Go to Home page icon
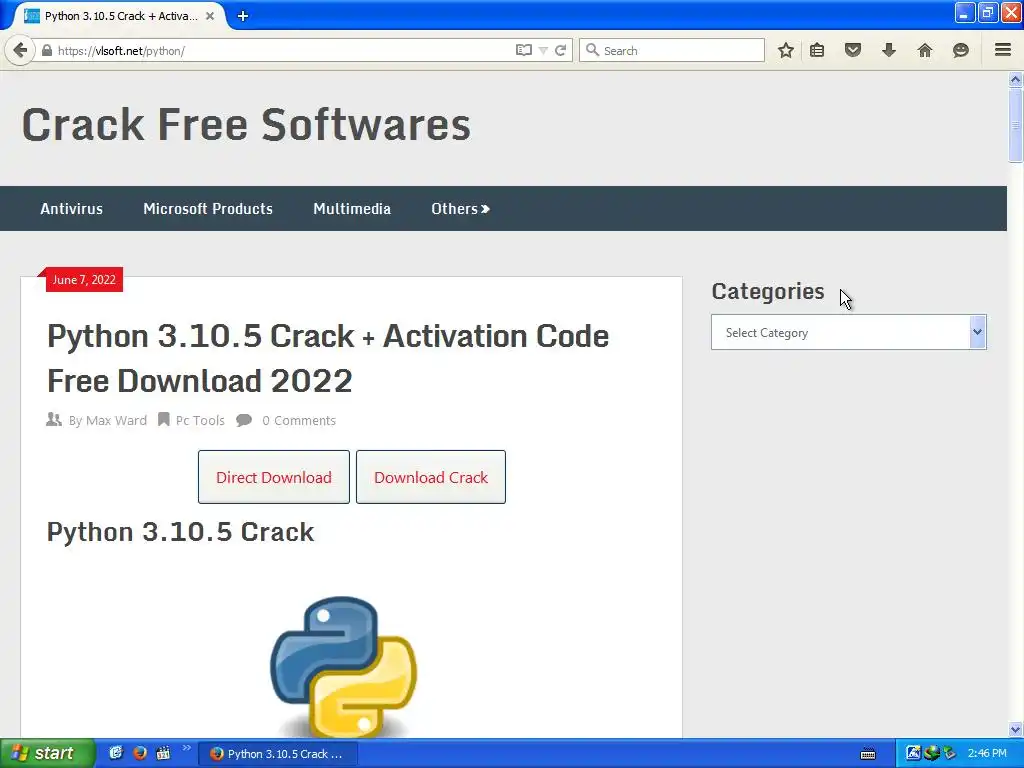 point(925,50)
